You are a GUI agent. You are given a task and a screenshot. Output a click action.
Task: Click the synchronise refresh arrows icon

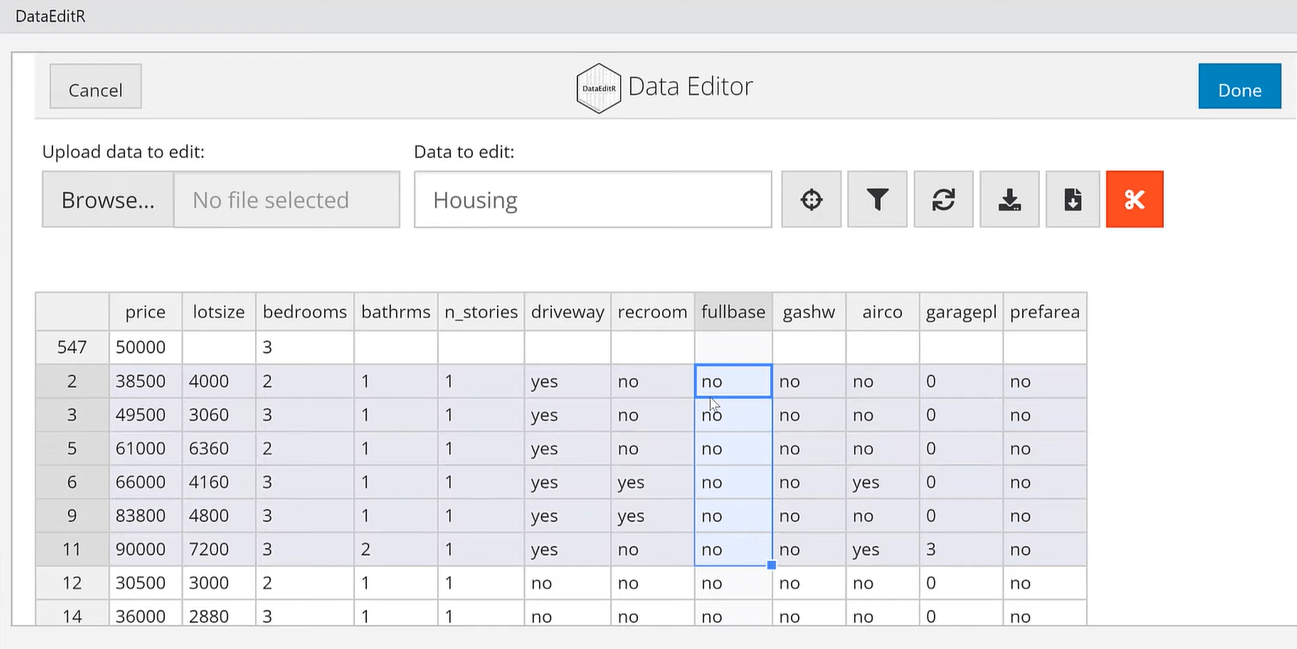(943, 199)
